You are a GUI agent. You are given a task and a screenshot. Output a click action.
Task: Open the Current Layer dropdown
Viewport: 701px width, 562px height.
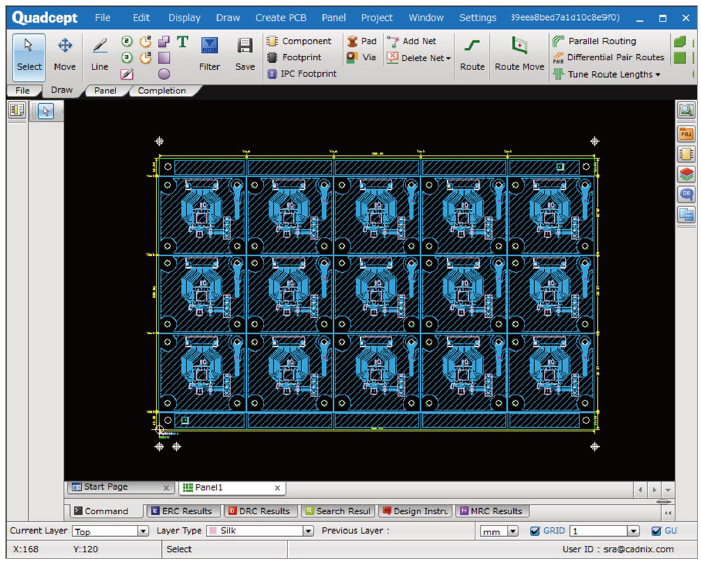[x=143, y=531]
